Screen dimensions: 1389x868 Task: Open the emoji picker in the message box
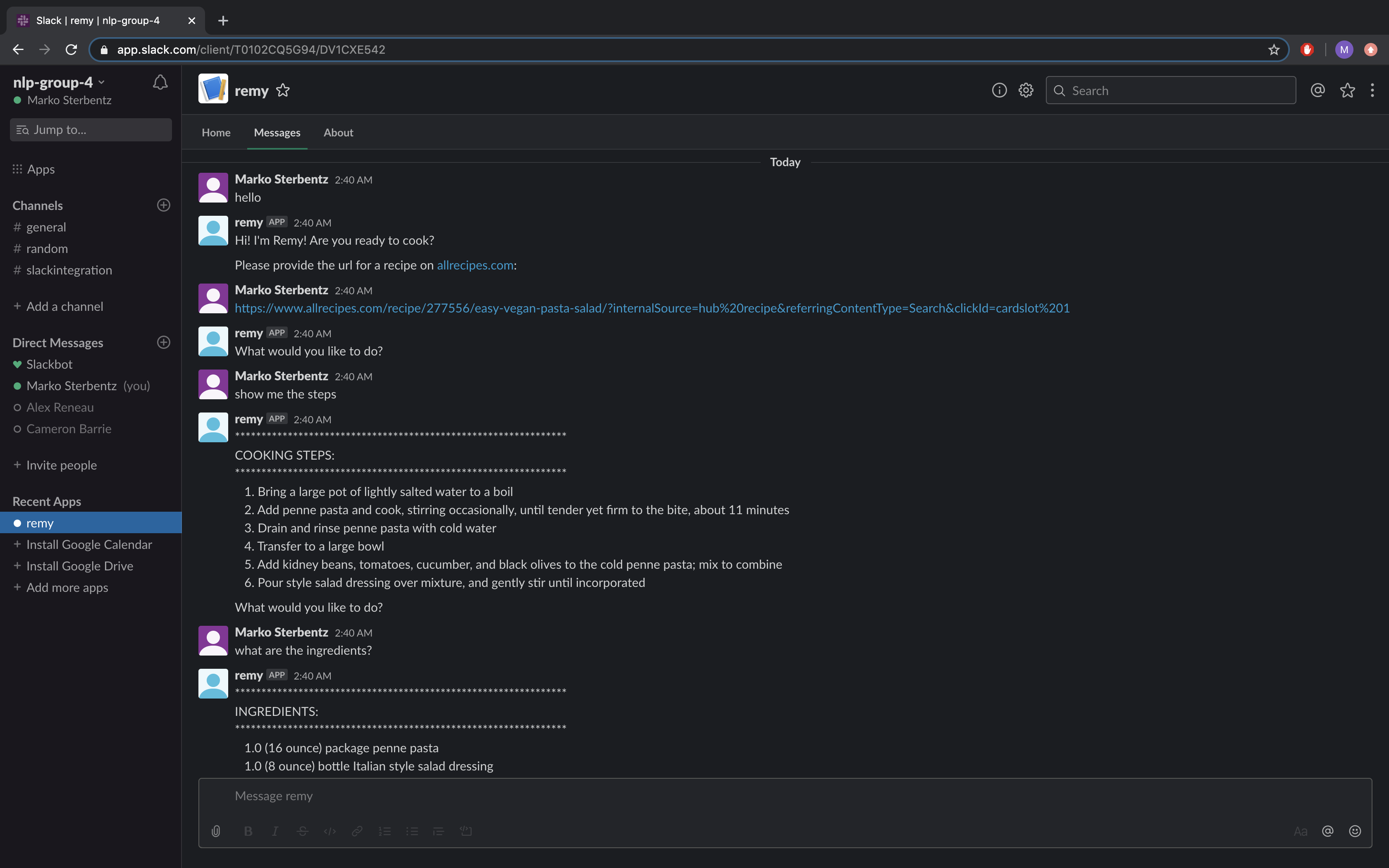1355,831
